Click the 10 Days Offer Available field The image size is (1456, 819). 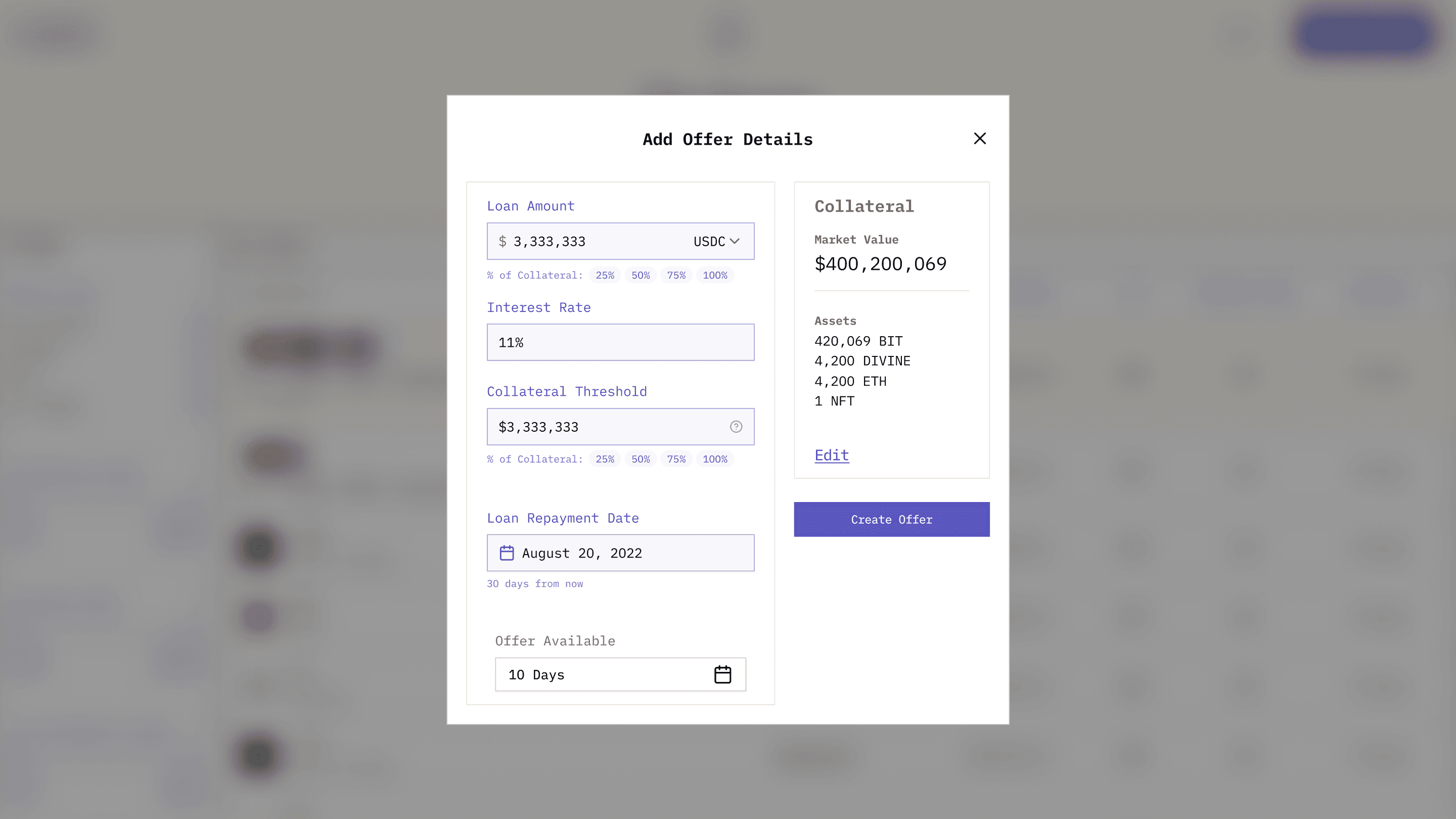click(599, 674)
